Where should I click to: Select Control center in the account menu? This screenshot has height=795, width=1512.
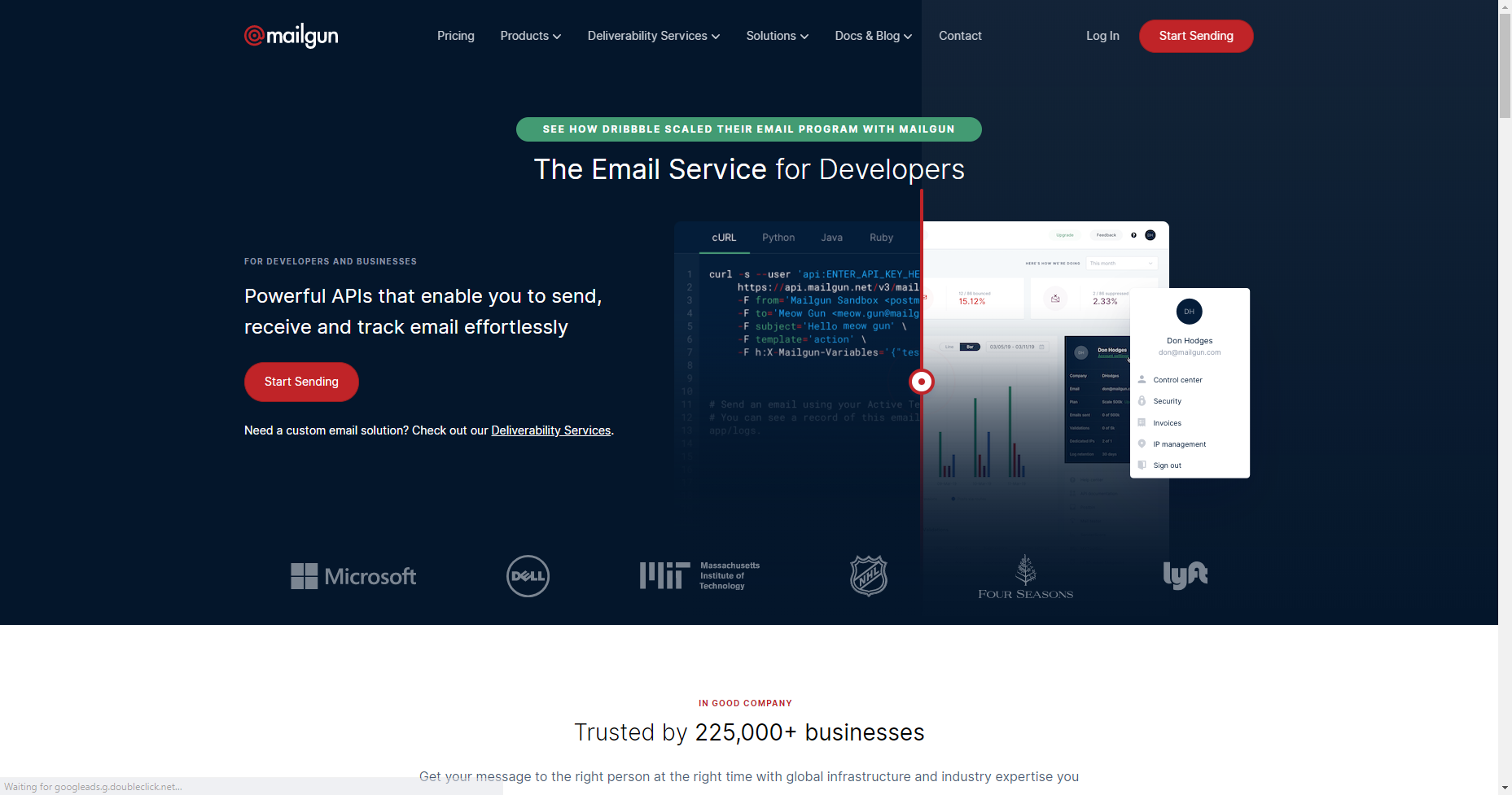(x=1177, y=380)
